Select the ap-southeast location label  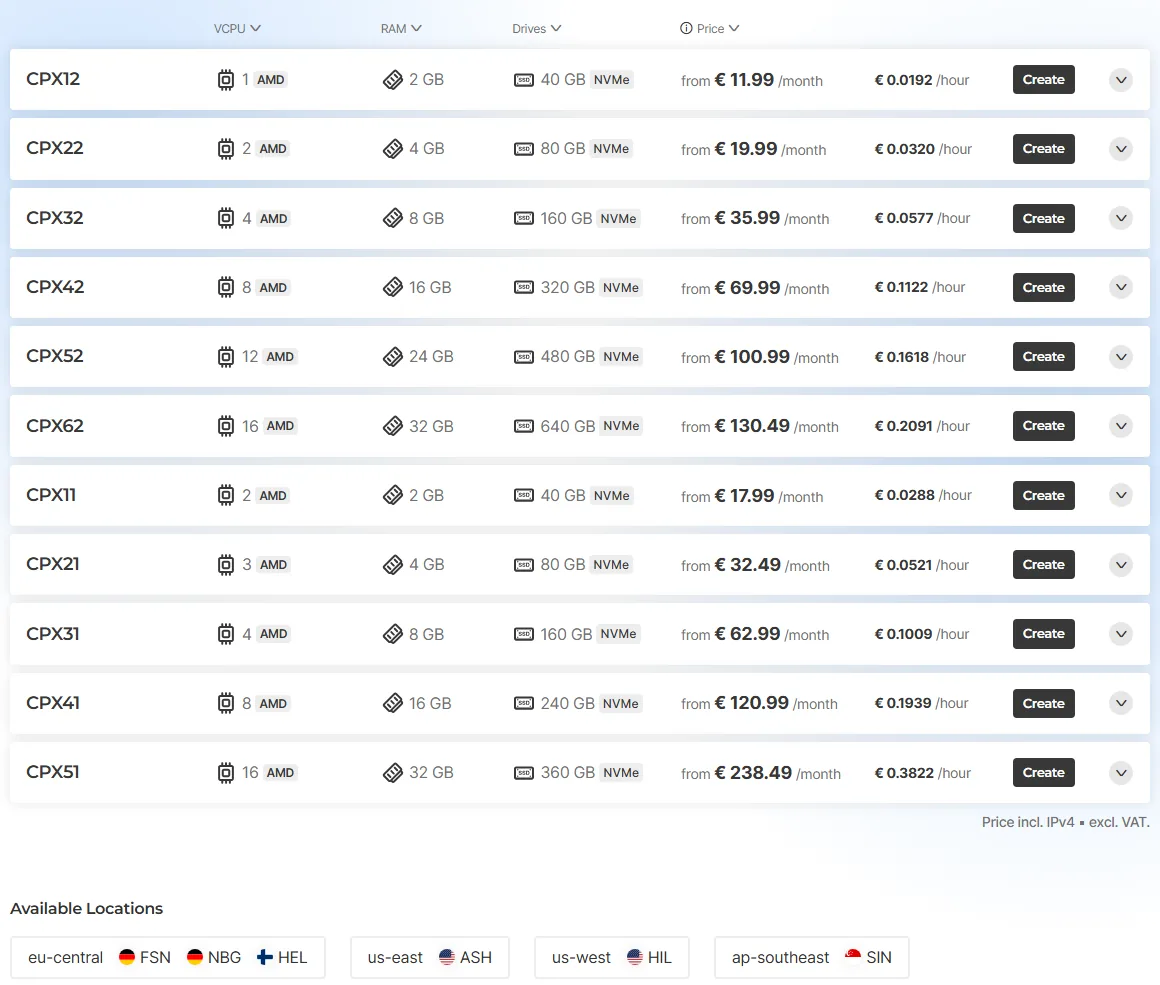(780, 958)
